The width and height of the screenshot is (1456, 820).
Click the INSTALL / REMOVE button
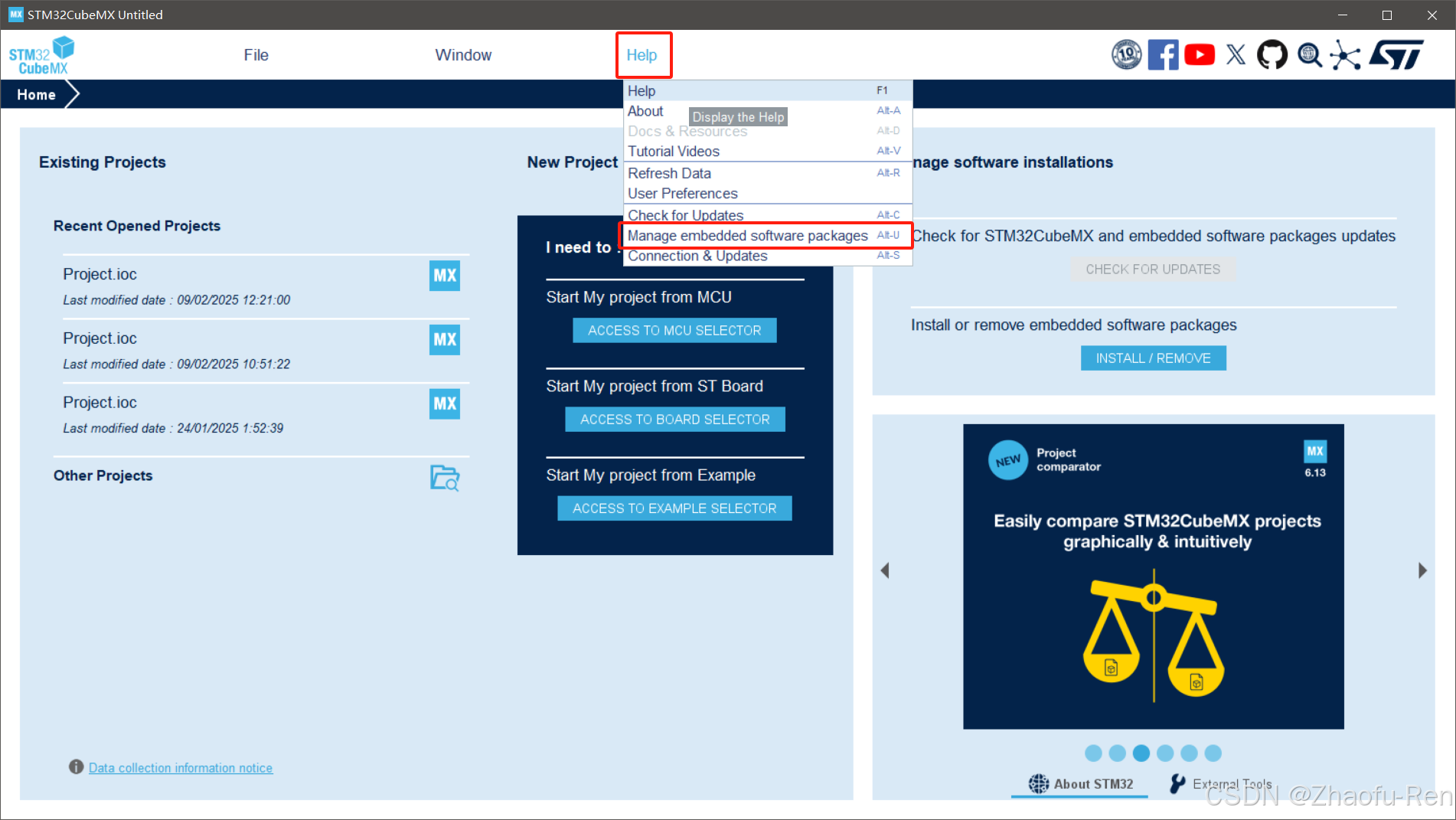(x=1153, y=358)
